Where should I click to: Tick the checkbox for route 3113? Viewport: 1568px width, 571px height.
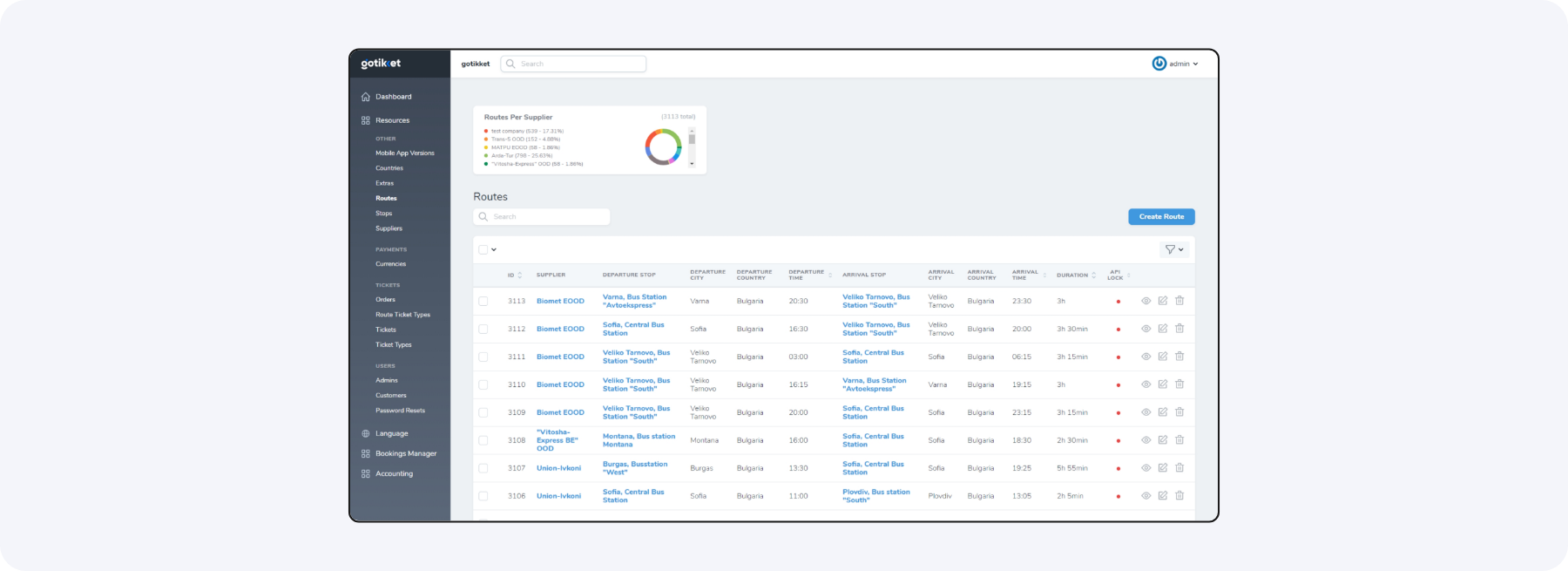[483, 301]
